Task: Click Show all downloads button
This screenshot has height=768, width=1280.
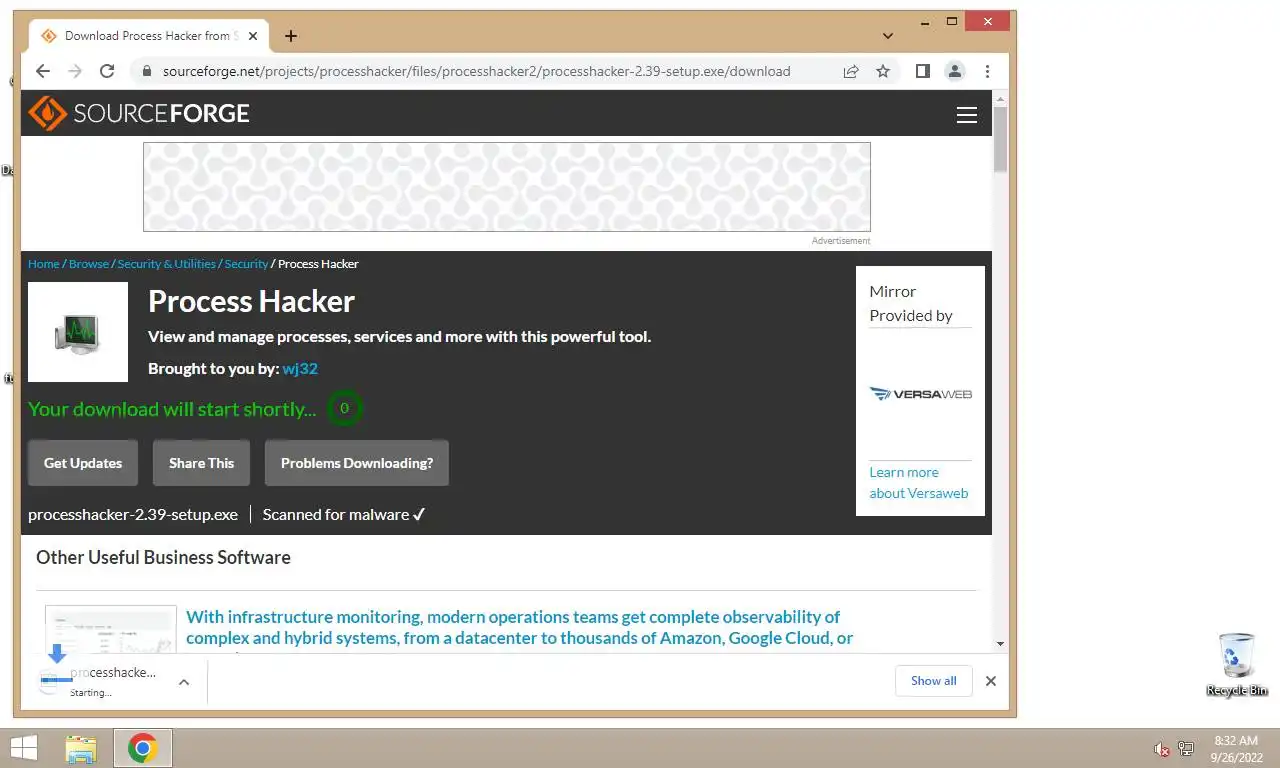Action: pyautogui.click(x=934, y=681)
